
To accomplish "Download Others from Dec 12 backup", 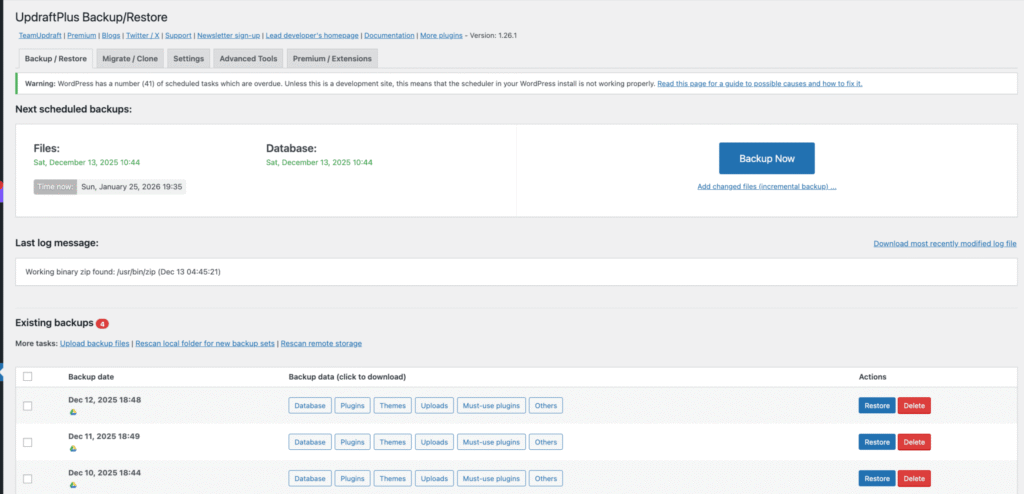I will [x=545, y=406].
